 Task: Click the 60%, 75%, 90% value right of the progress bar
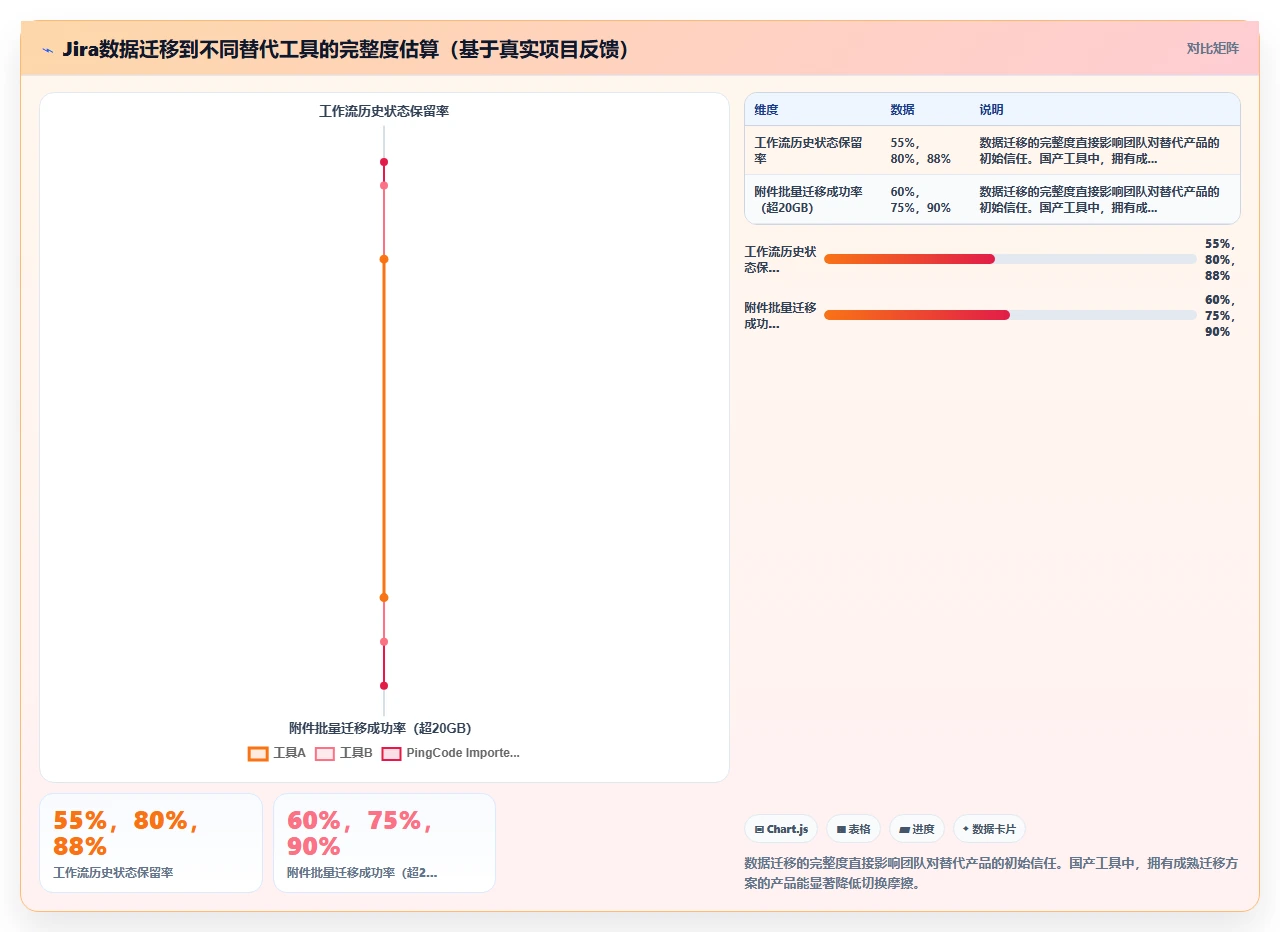(1220, 315)
